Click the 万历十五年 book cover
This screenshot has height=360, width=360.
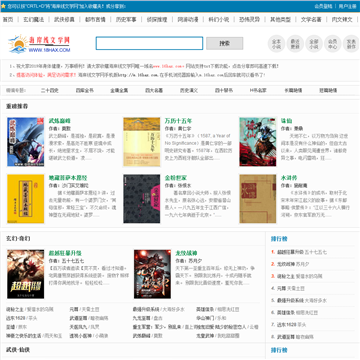tap(142, 142)
